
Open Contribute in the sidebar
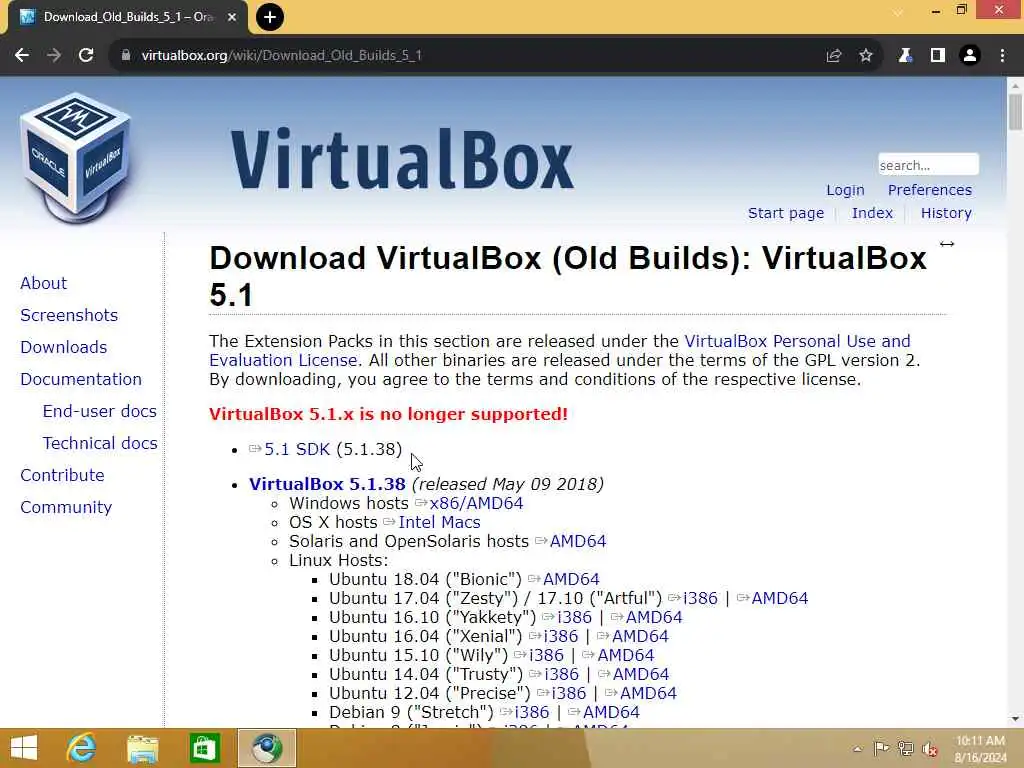click(62, 475)
